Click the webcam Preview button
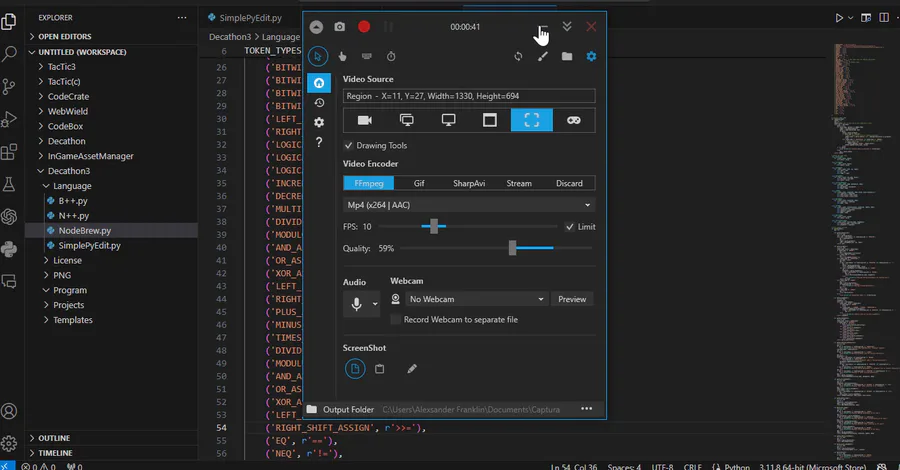 pos(572,299)
